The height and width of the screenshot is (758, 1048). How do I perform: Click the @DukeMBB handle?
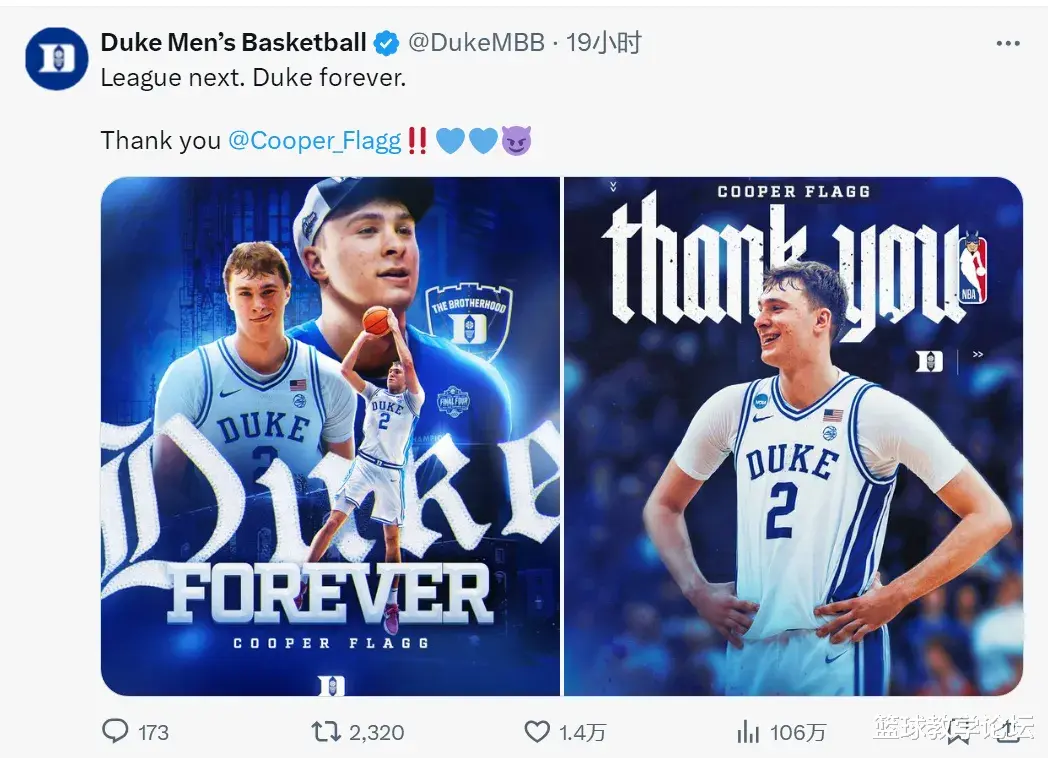coord(476,42)
